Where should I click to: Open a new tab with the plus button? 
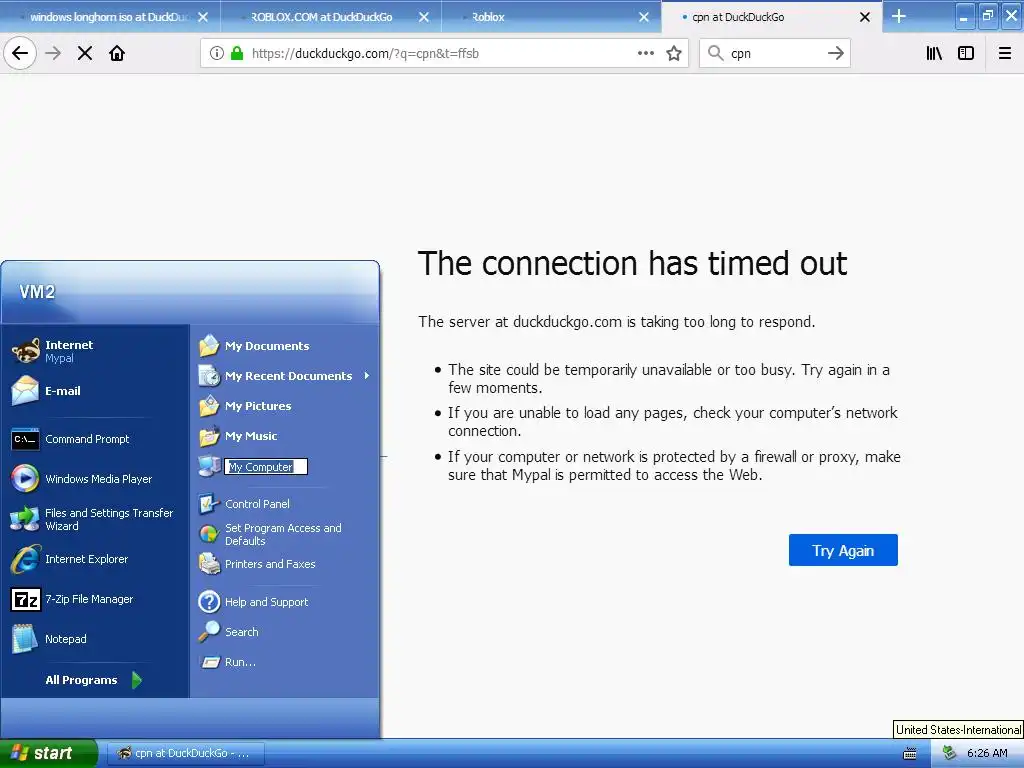[899, 16]
